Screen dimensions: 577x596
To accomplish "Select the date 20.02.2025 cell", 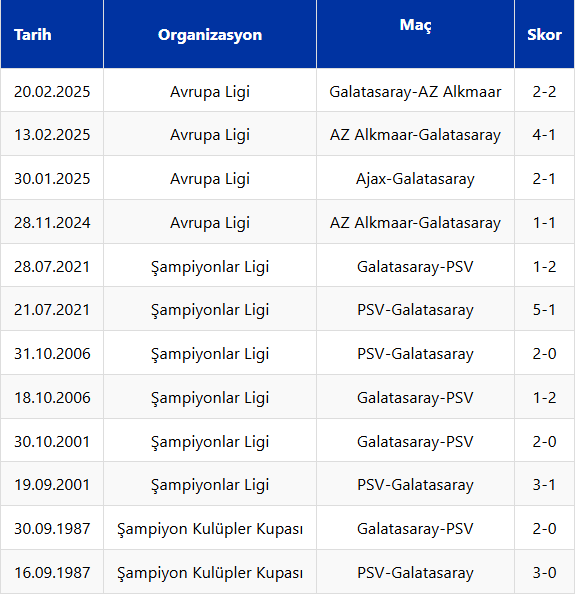I will 52,90.
